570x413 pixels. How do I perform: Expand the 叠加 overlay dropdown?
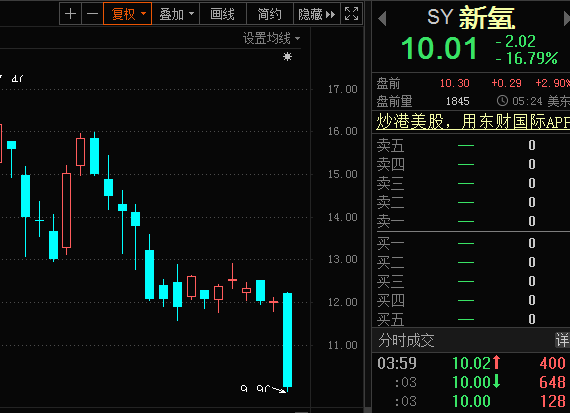point(176,14)
